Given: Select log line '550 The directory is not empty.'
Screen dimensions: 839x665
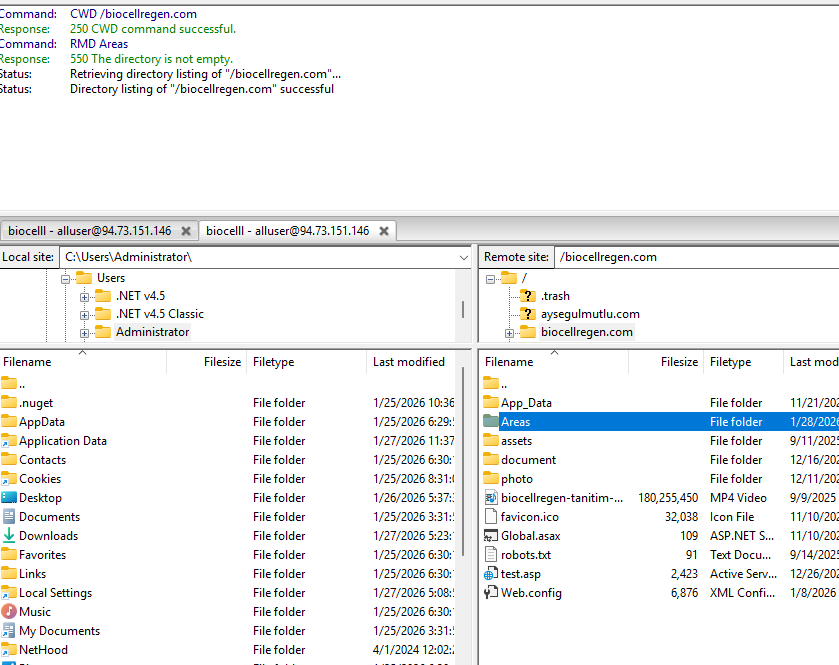Looking at the screenshot, I should [151, 59].
